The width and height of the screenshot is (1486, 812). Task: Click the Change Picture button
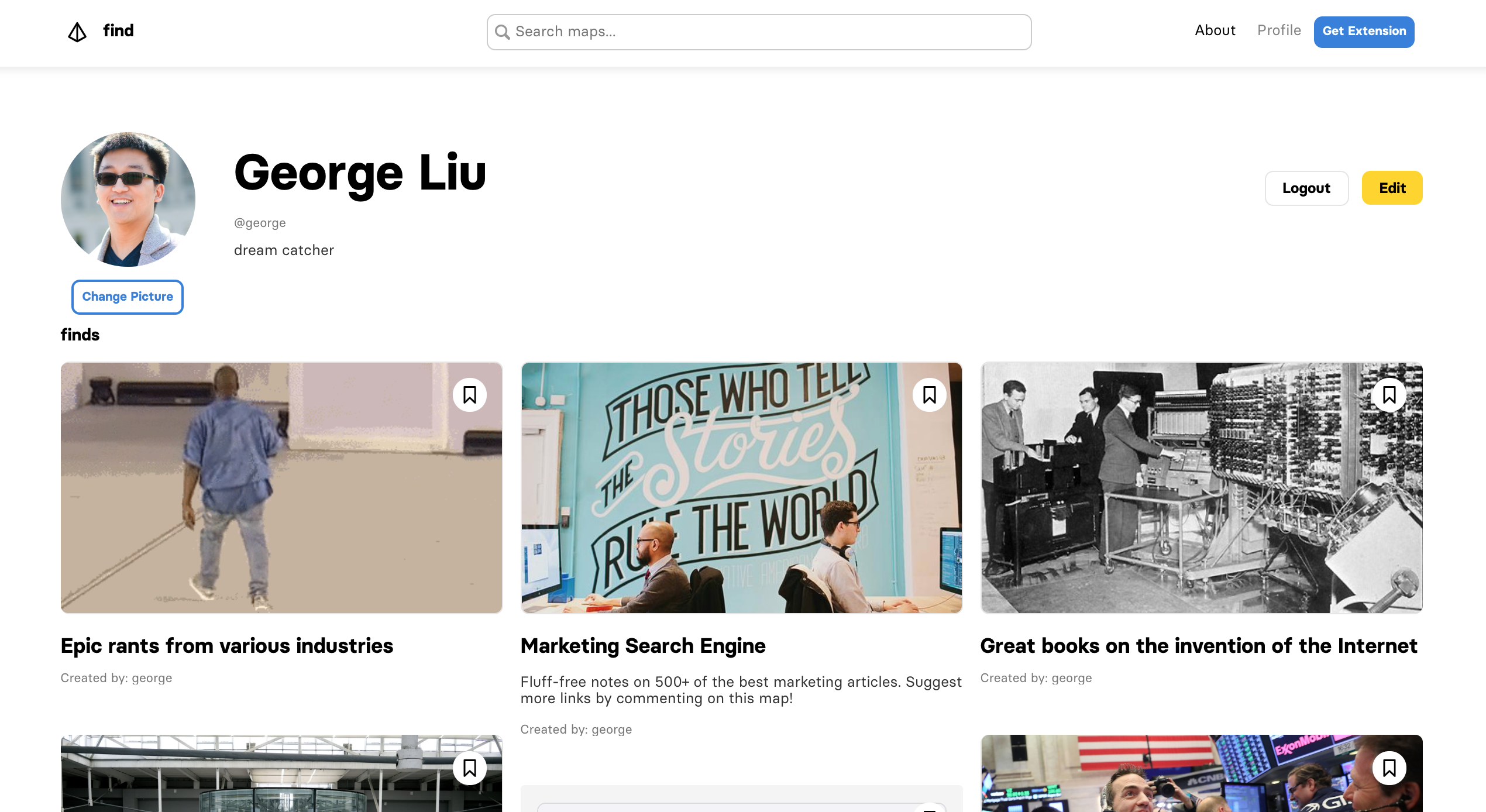tap(128, 297)
